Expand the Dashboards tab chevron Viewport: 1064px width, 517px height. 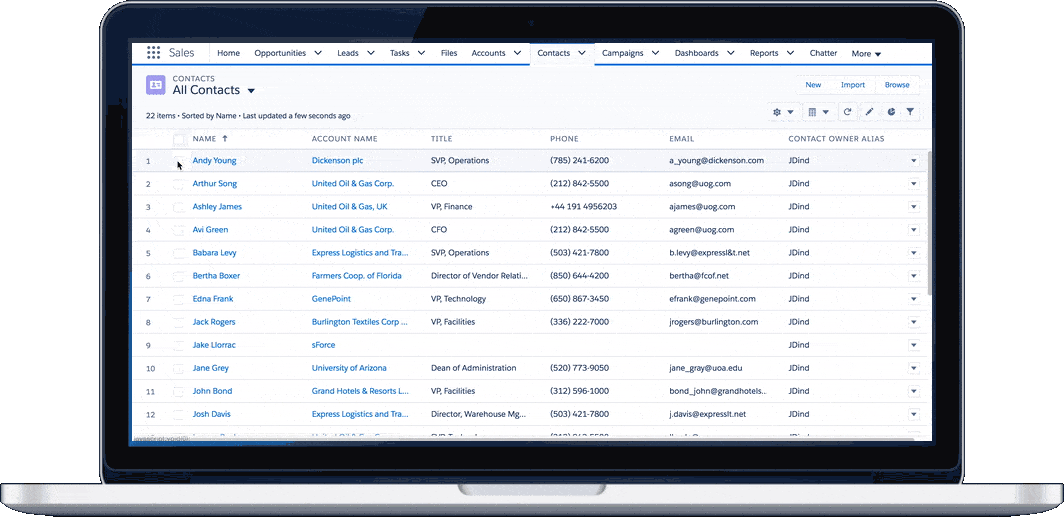(x=730, y=53)
